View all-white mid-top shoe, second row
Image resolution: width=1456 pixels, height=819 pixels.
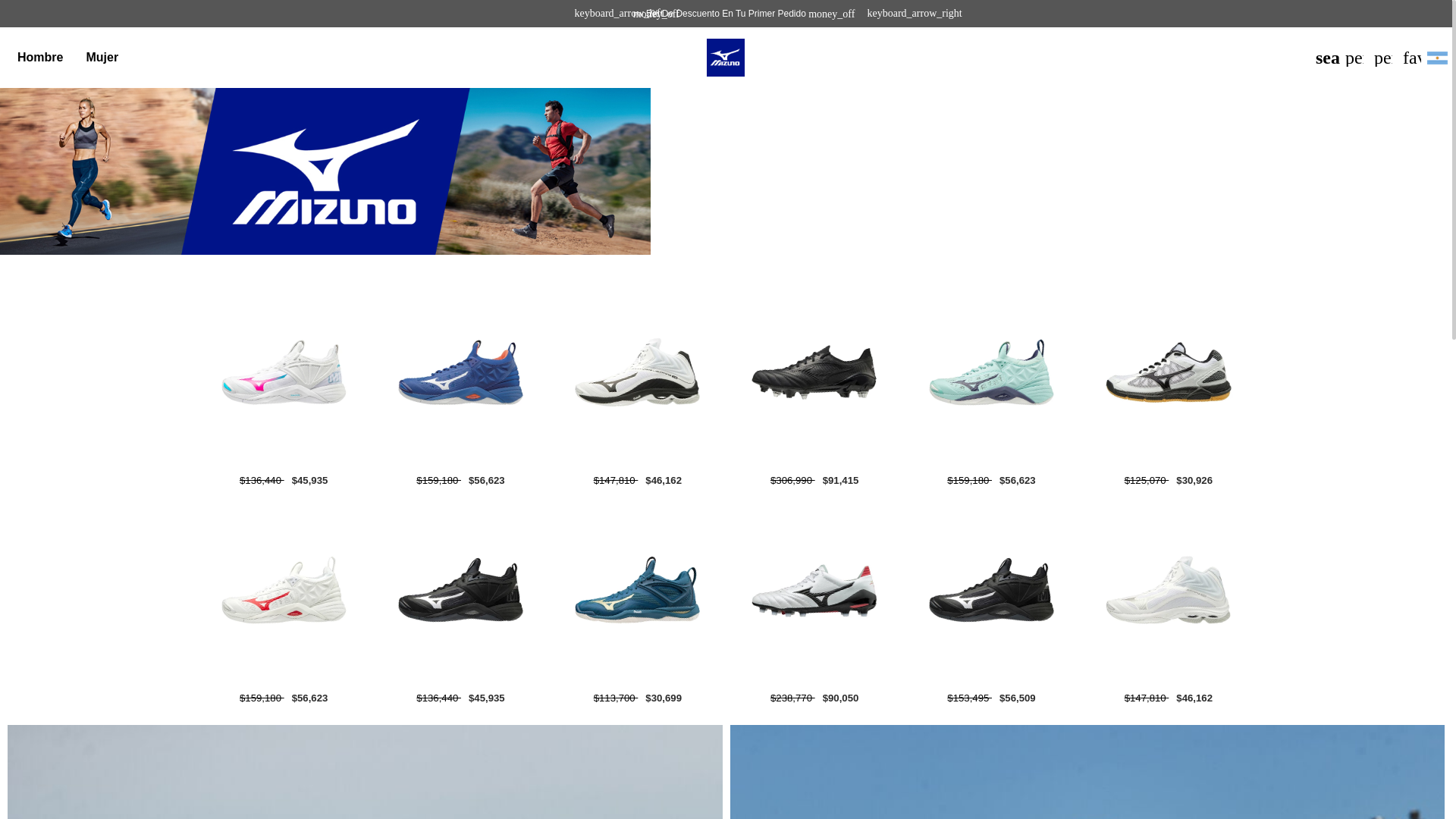point(1168,590)
